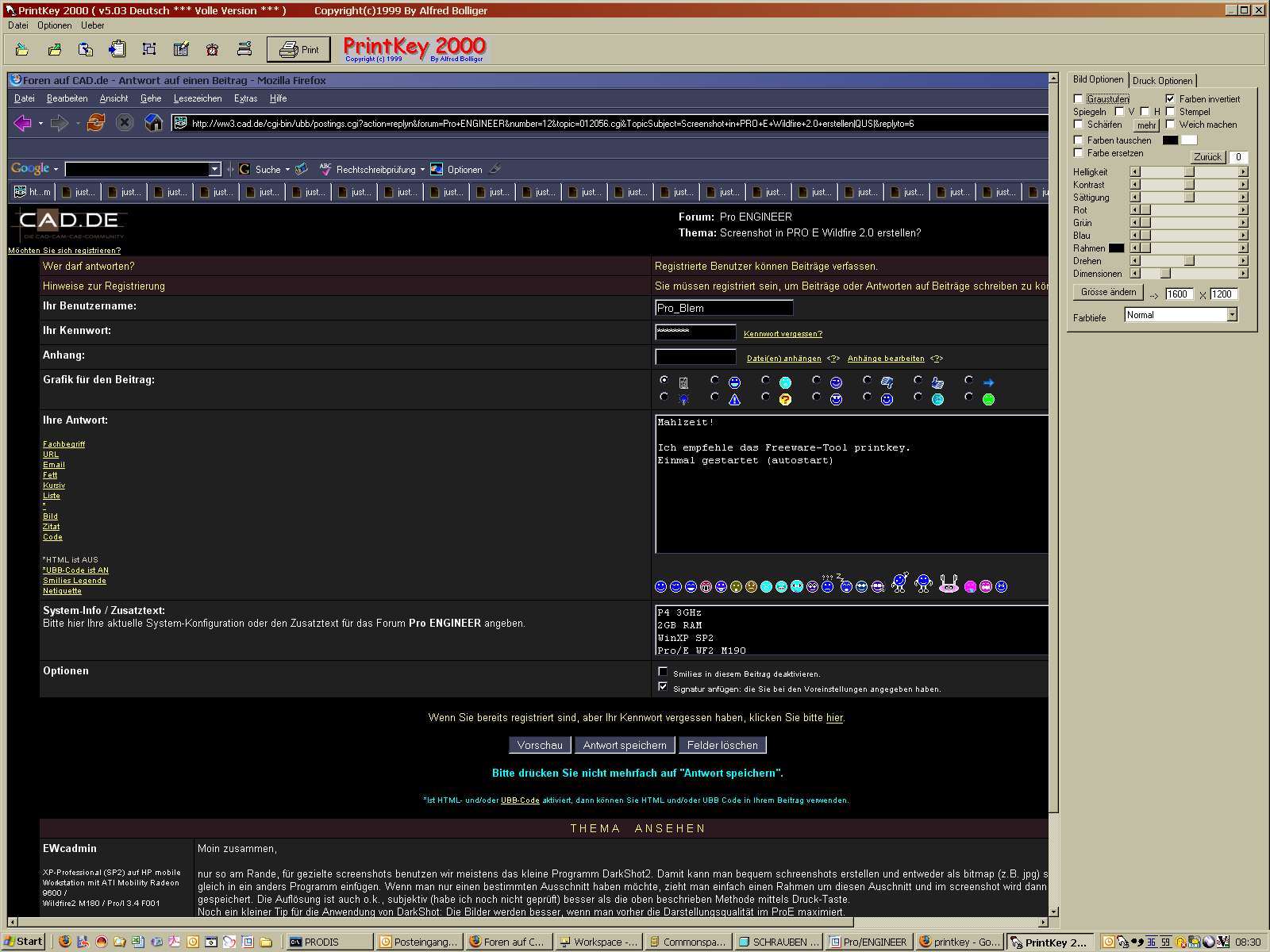
Task: Select the Bild Optionen tab
Action: (x=1099, y=79)
